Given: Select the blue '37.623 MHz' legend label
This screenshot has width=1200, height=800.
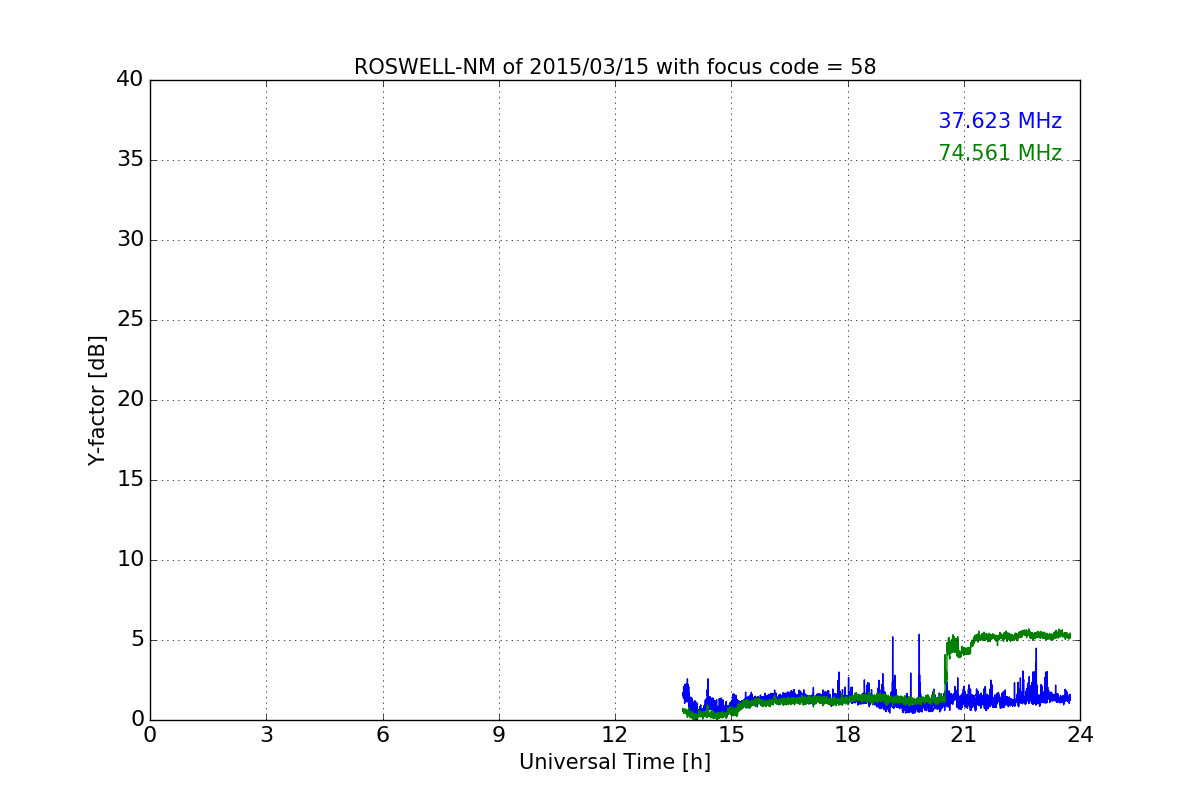Looking at the screenshot, I should pyautogui.click(x=1000, y=121).
